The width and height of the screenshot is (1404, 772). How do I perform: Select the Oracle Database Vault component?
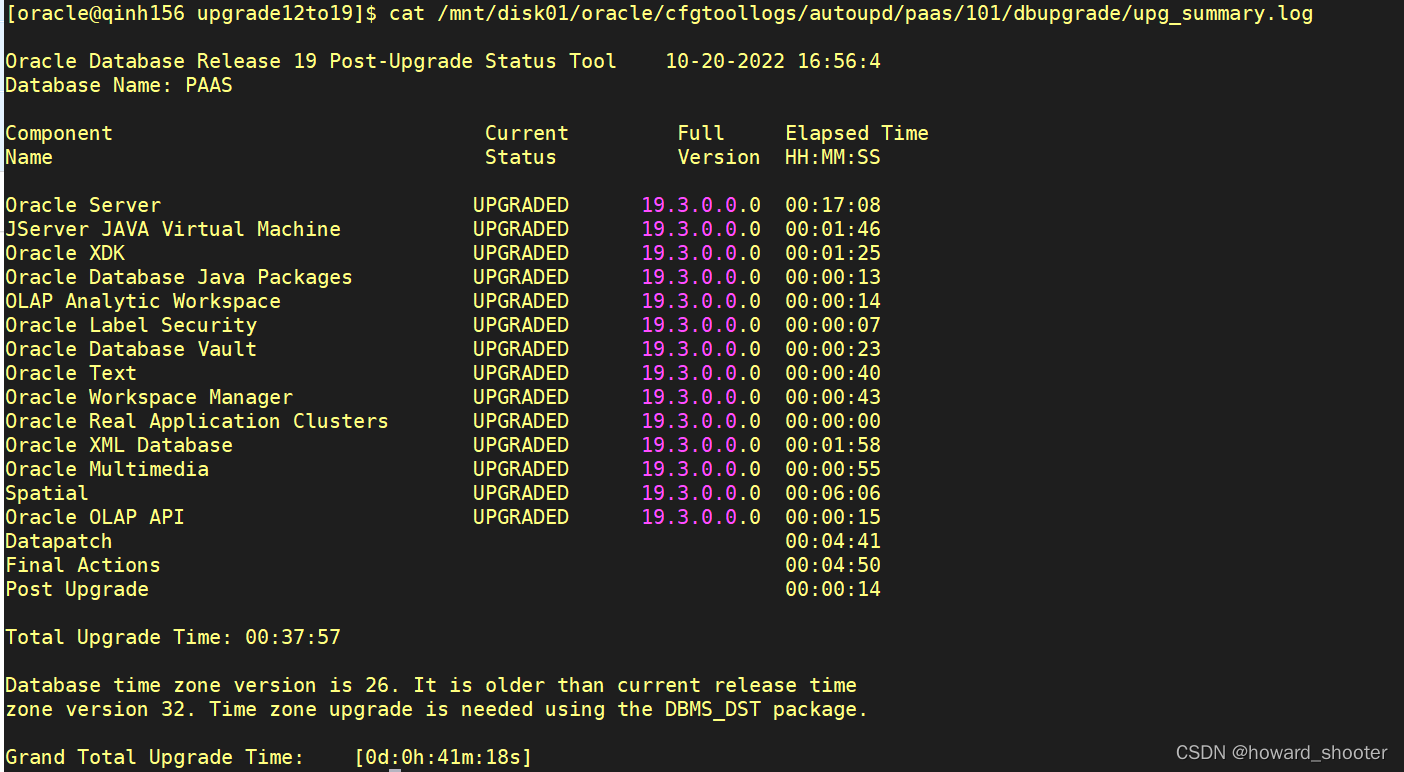pos(130,349)
